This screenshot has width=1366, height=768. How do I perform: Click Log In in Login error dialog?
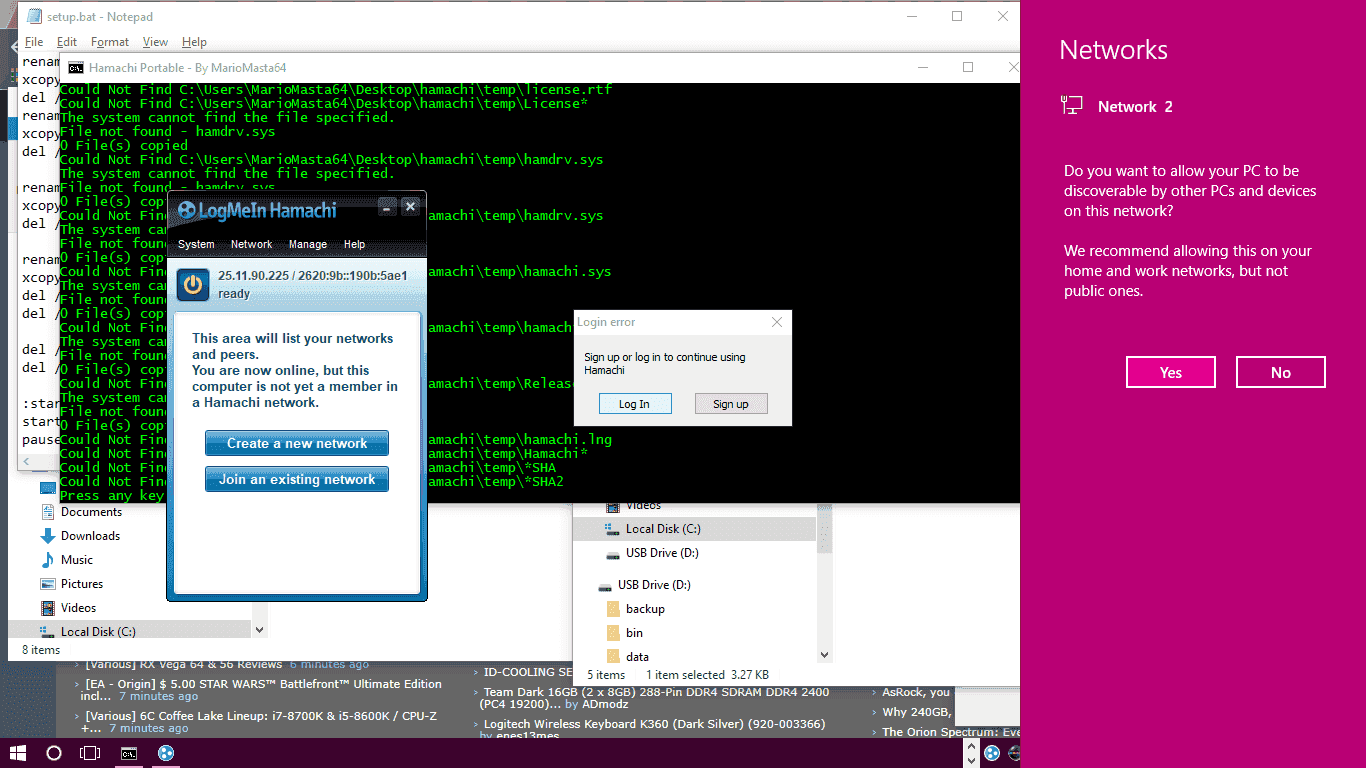[634, 404]
